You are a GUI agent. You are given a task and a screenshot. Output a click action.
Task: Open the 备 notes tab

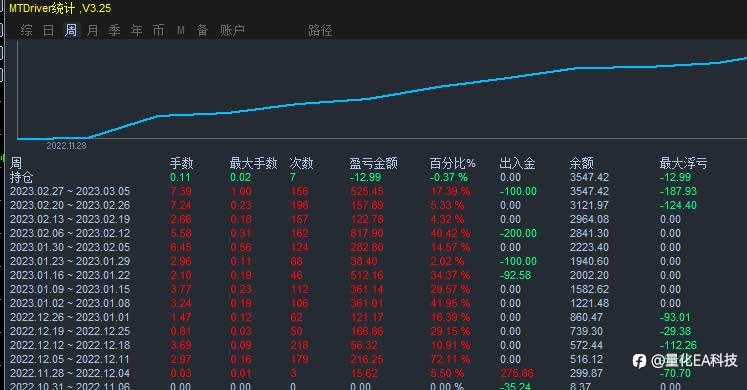click(202, 31)
